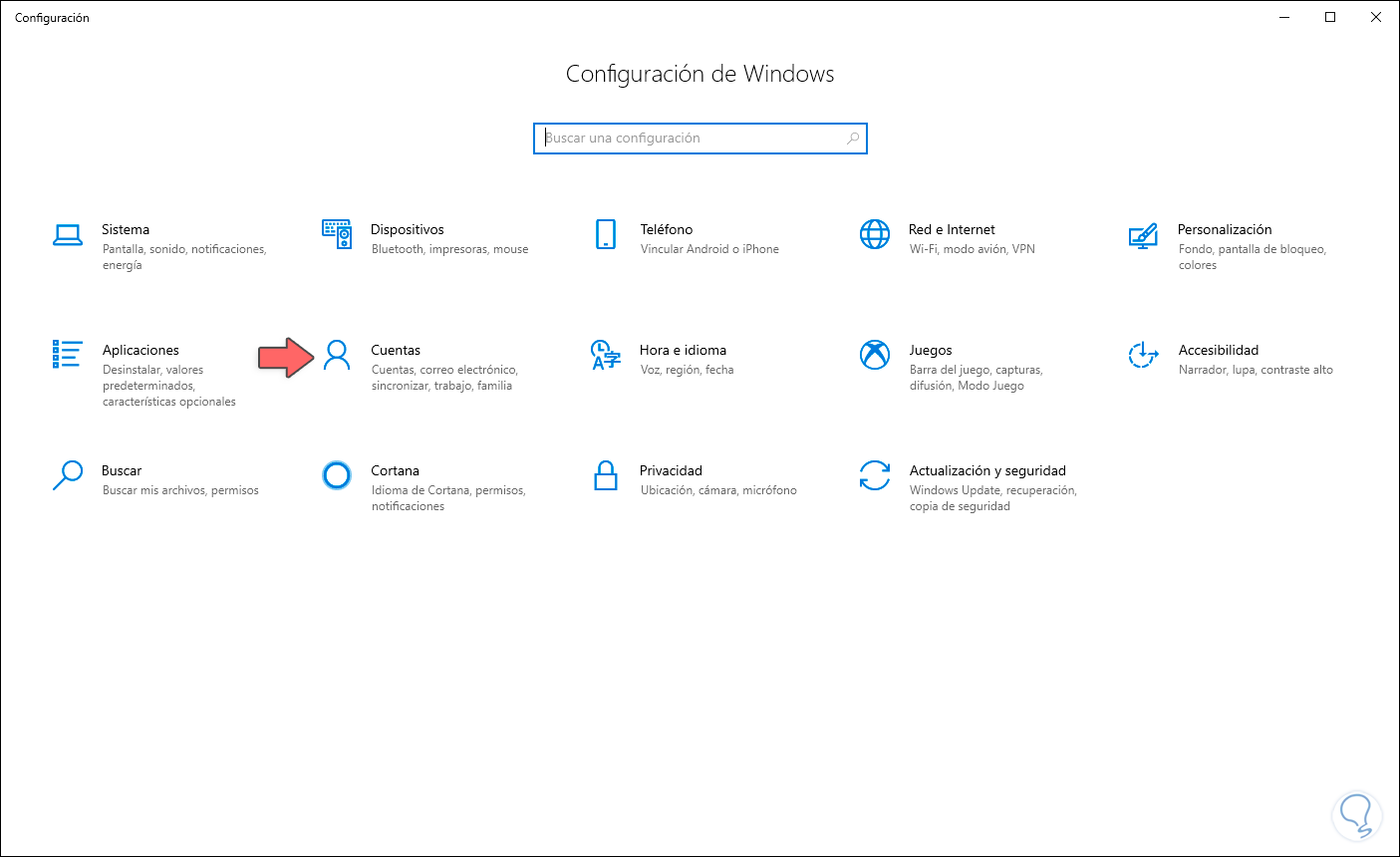This screenshot has width=1400, height=857.
Task: Select the Privacidad padlock icon
Action: pos(606,475)
